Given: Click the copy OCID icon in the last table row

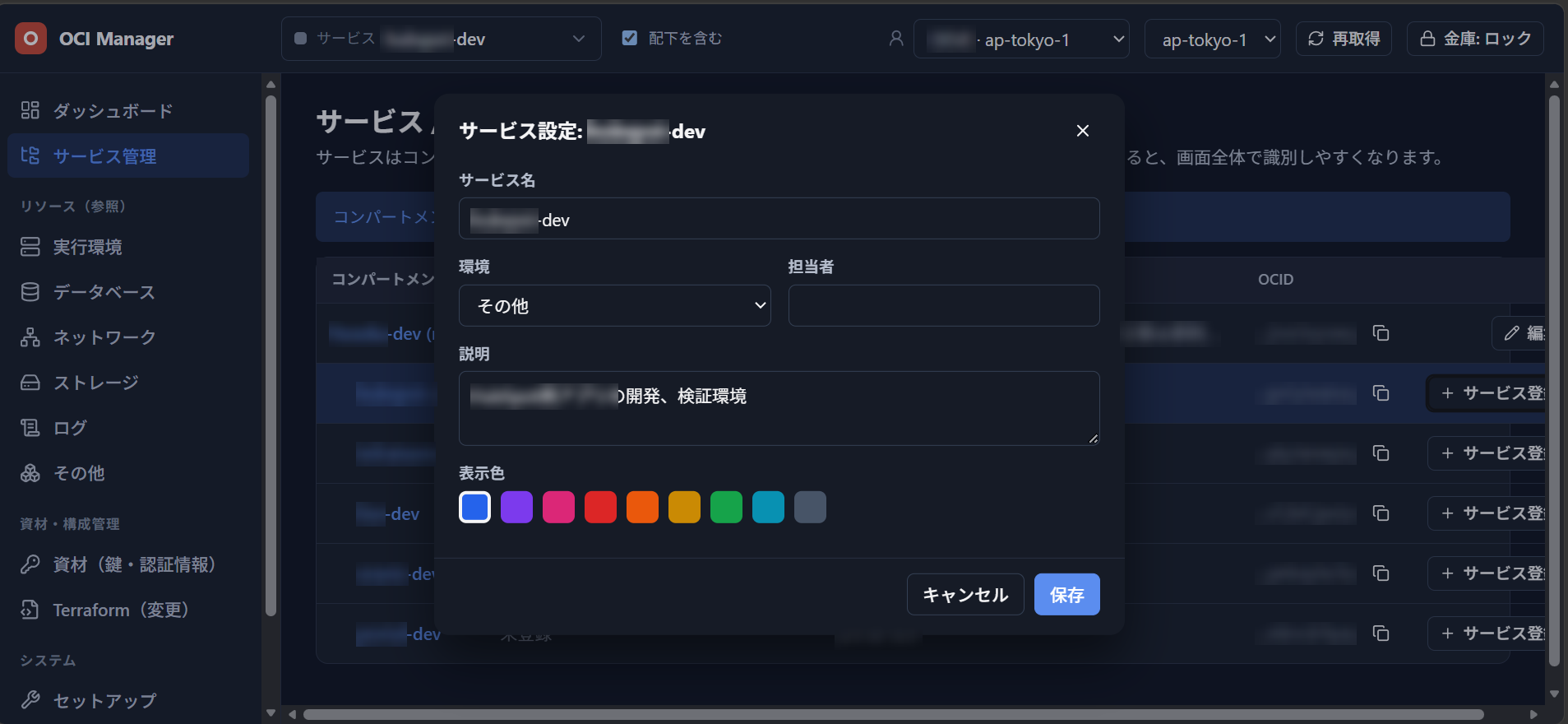Looking at the screenshot, I should tap(1381, 633).
